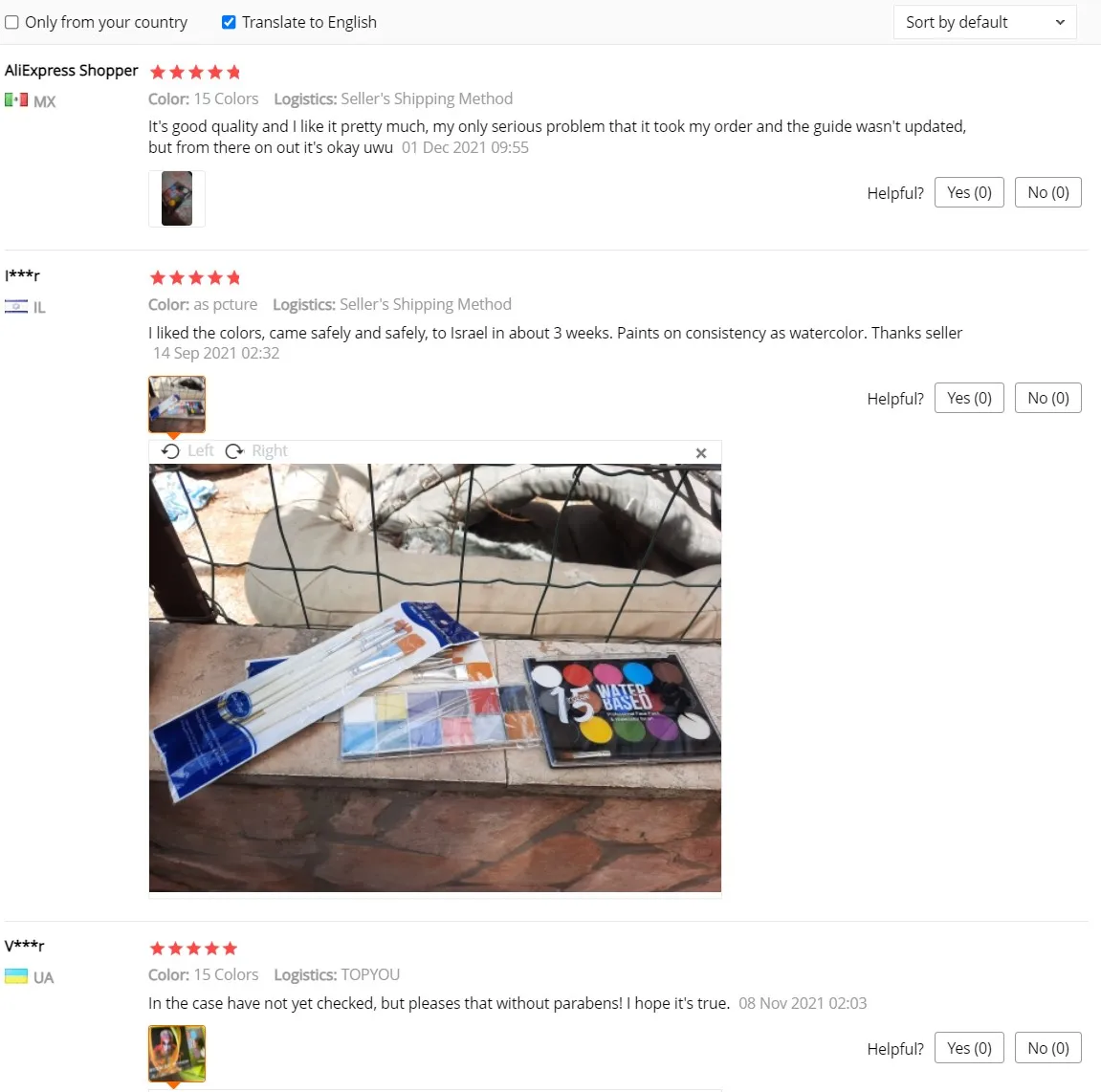The width and height of the screenshot is (1101, 1092).
Task: Click the Ukraine flag icon
Action: [x=16, y=976]
